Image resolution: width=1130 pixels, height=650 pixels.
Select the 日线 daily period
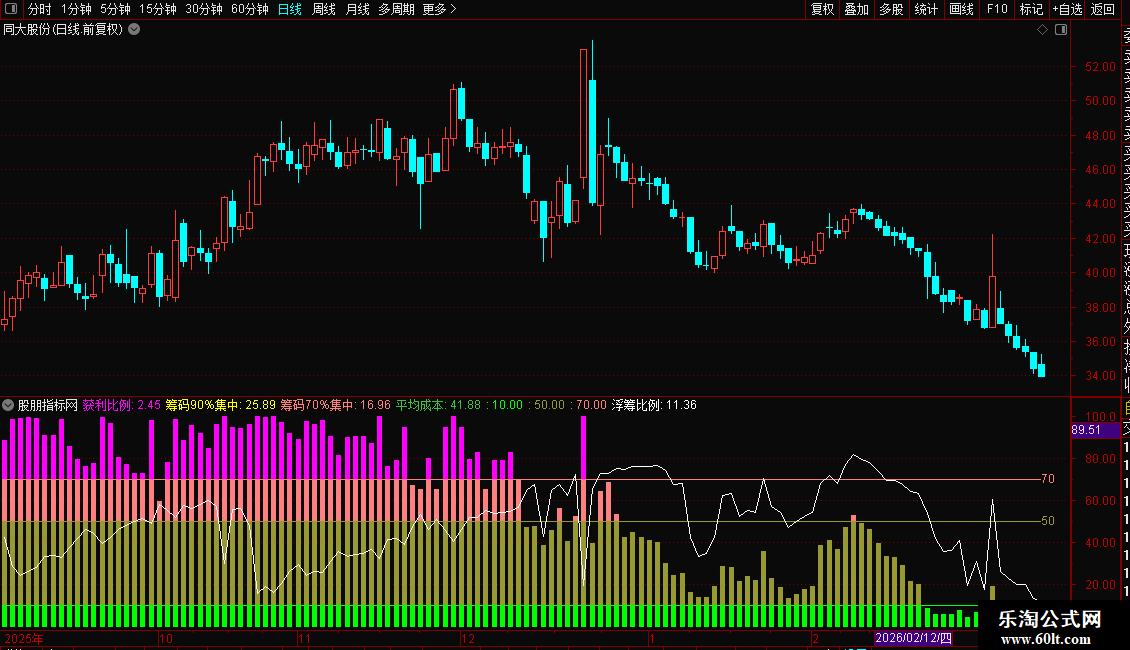tap(290, 9)
